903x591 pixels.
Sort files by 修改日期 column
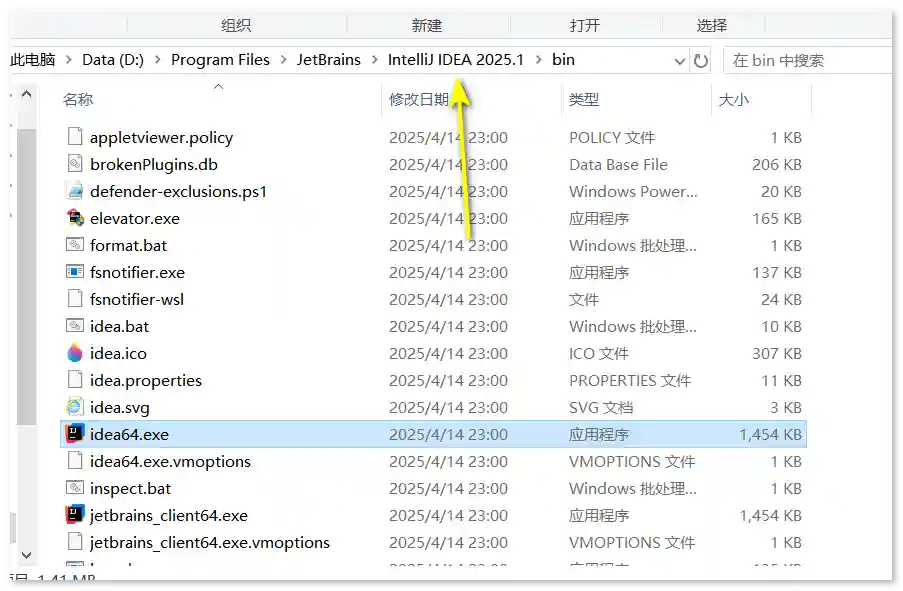419,100
